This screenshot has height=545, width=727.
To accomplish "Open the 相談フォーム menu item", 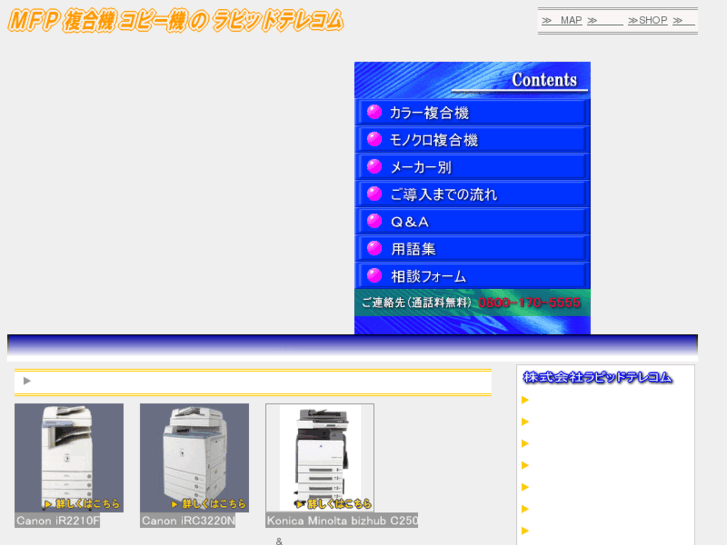I will [472, 276].
